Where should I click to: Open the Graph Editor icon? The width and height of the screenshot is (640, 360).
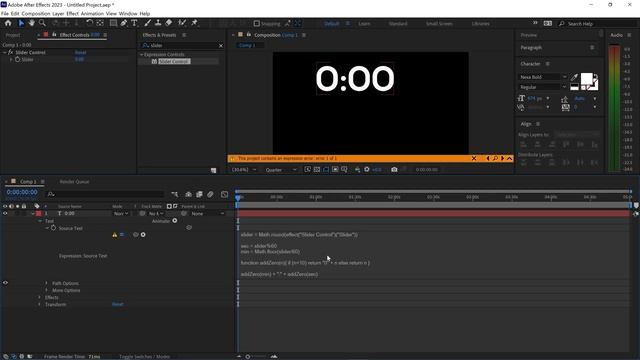(224, 194)
